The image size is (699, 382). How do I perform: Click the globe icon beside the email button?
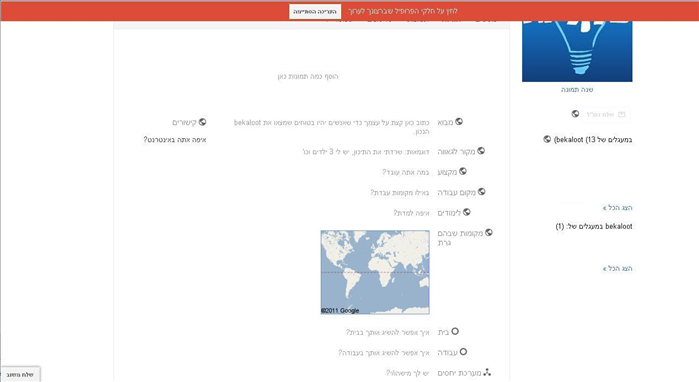(x=575, y=114)
